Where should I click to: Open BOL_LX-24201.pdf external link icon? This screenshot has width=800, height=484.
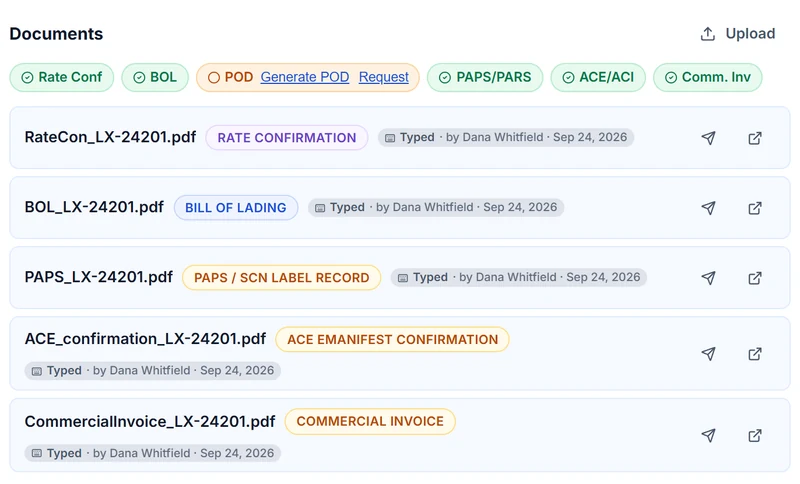click(x=755, y=208)
